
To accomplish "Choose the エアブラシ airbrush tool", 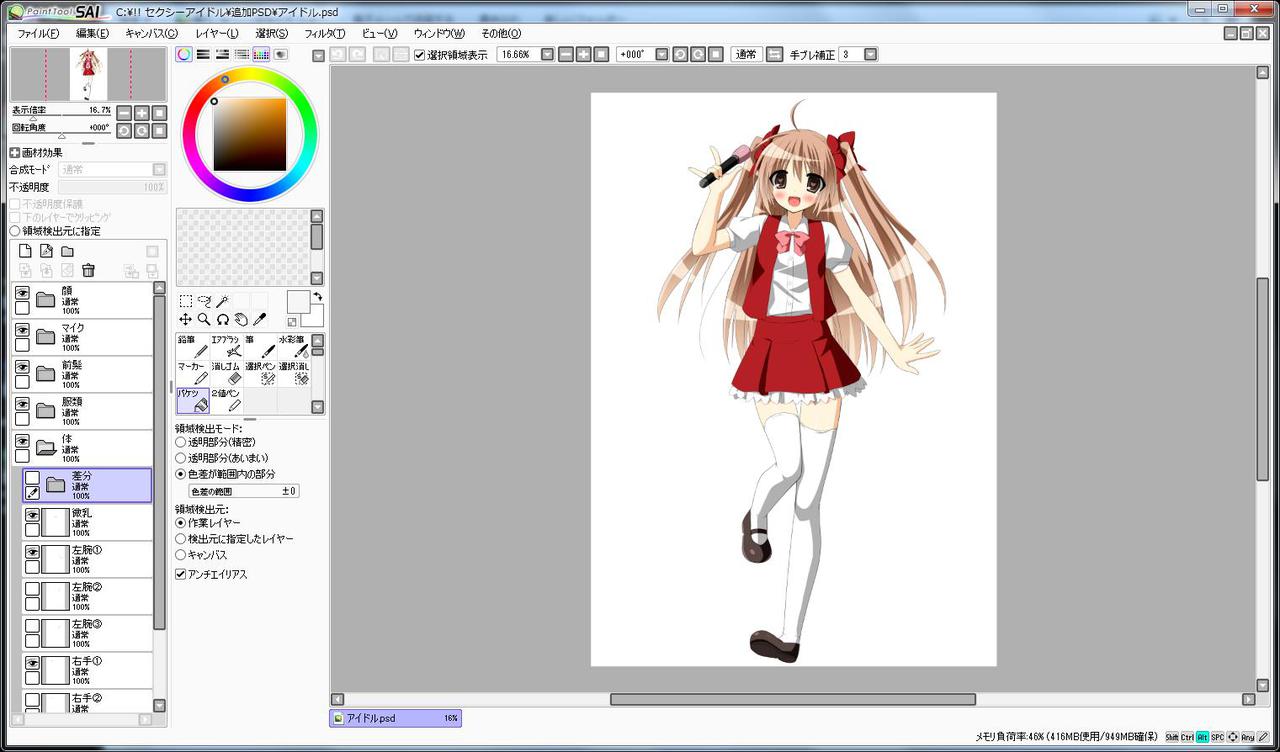I will [x=226, y=346].
